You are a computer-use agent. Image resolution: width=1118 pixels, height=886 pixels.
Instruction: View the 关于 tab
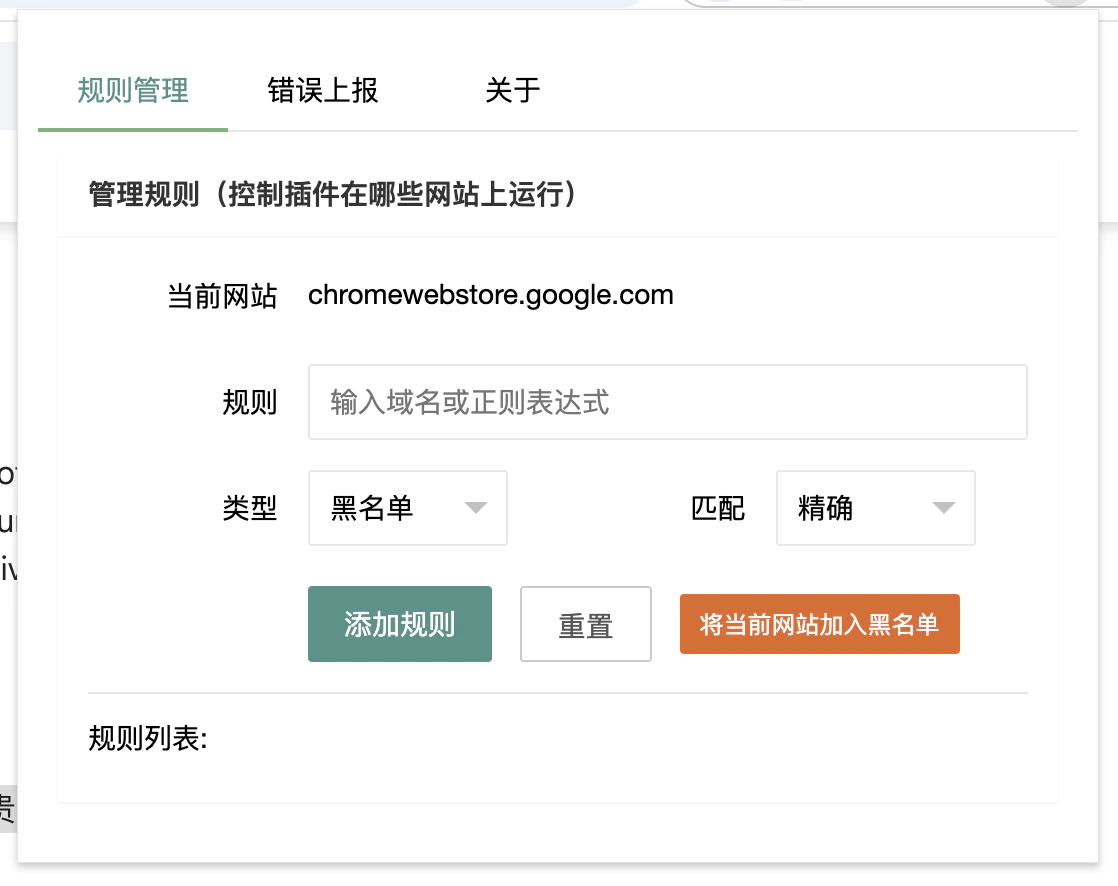click(x=513, y=90)
